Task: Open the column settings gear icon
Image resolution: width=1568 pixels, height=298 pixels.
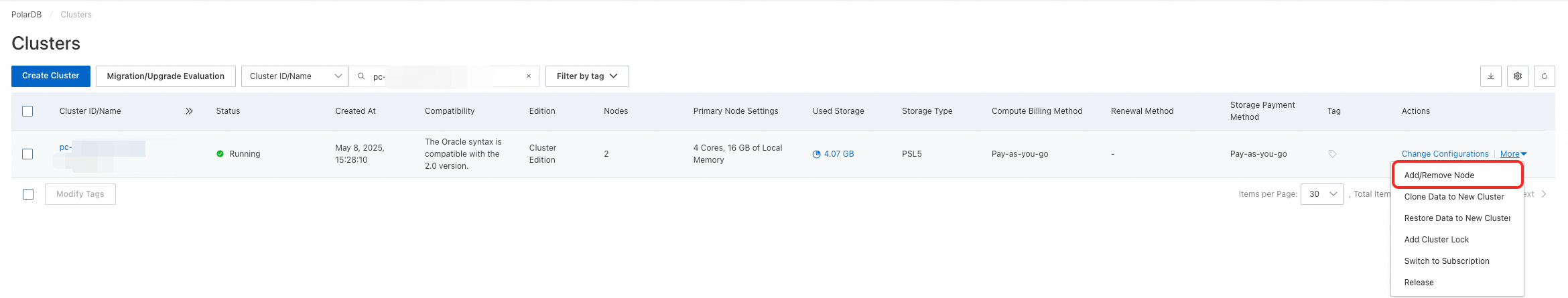Action: (1517, 76)
